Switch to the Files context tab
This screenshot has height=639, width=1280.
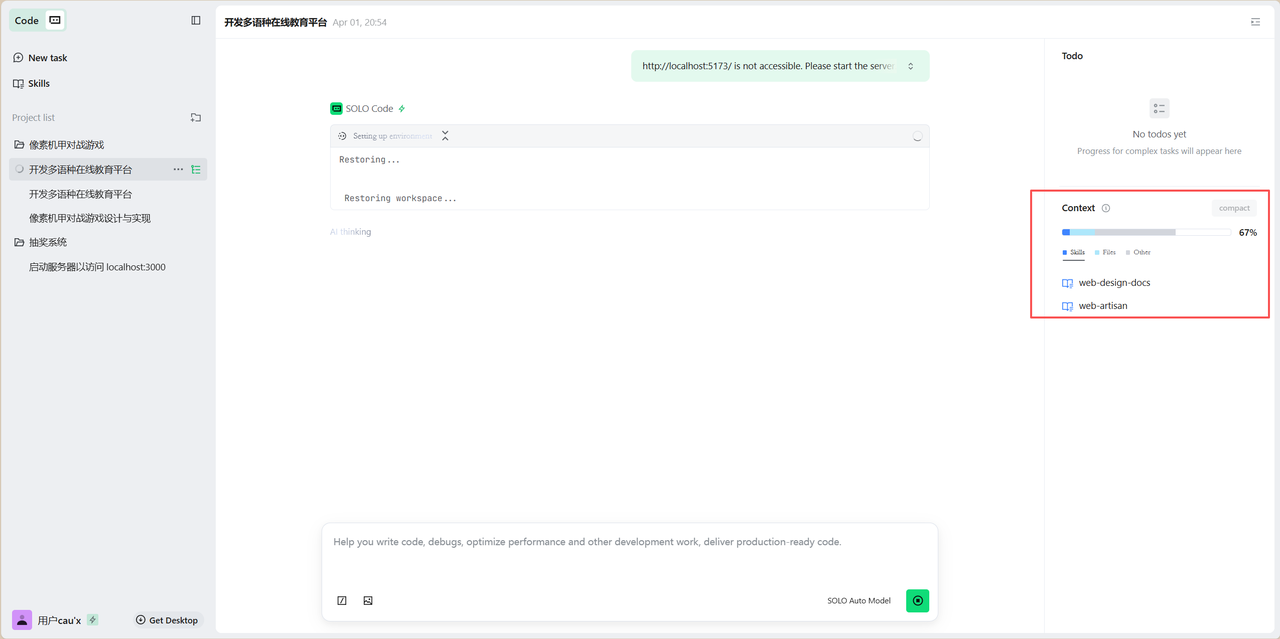tap(1105, 253)
